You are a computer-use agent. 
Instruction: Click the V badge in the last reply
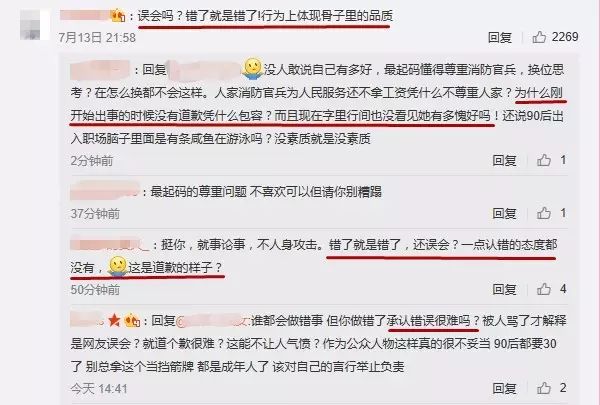click(x=132, y=320)
